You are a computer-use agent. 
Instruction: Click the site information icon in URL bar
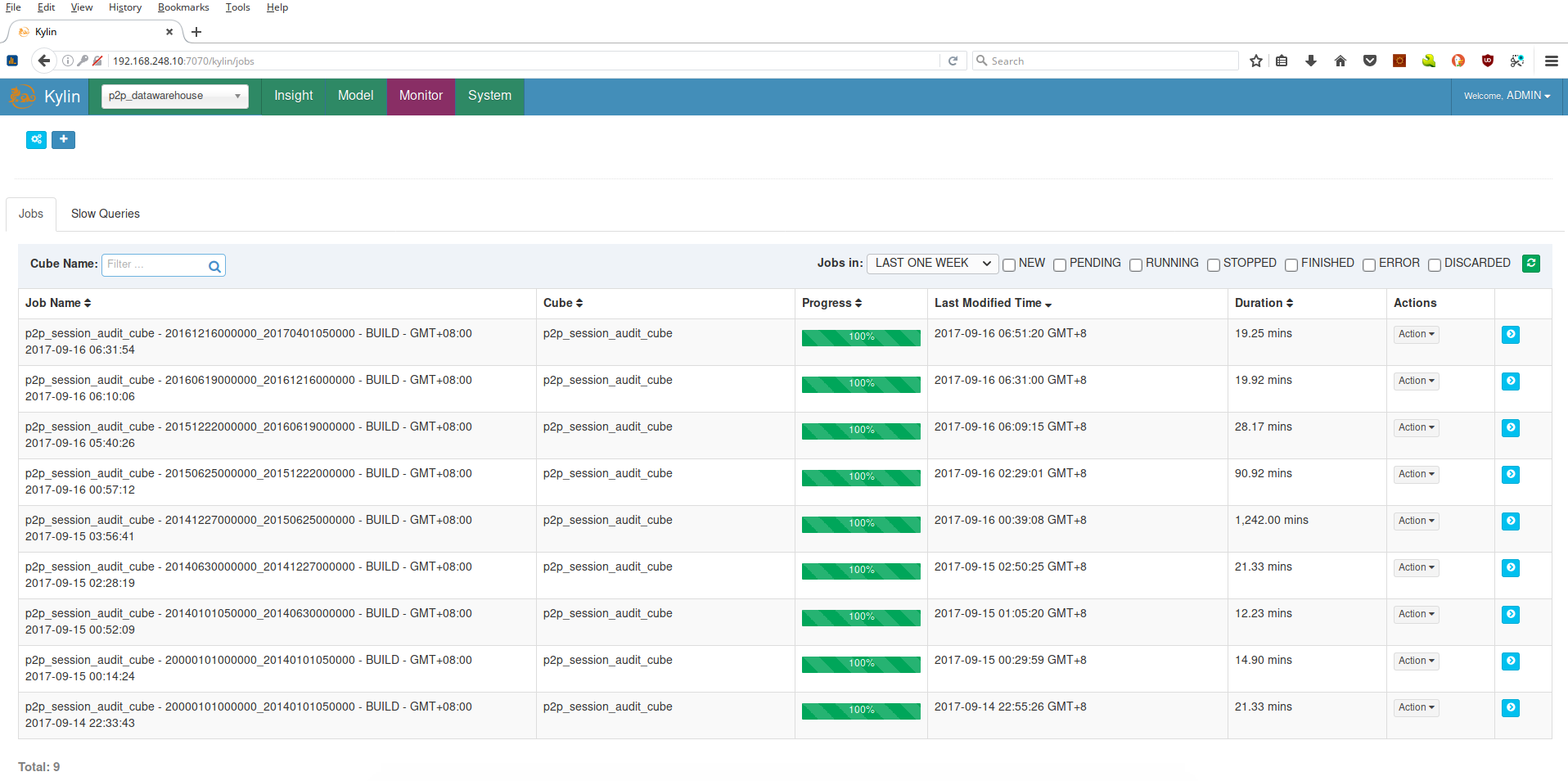tap(68, 61)
